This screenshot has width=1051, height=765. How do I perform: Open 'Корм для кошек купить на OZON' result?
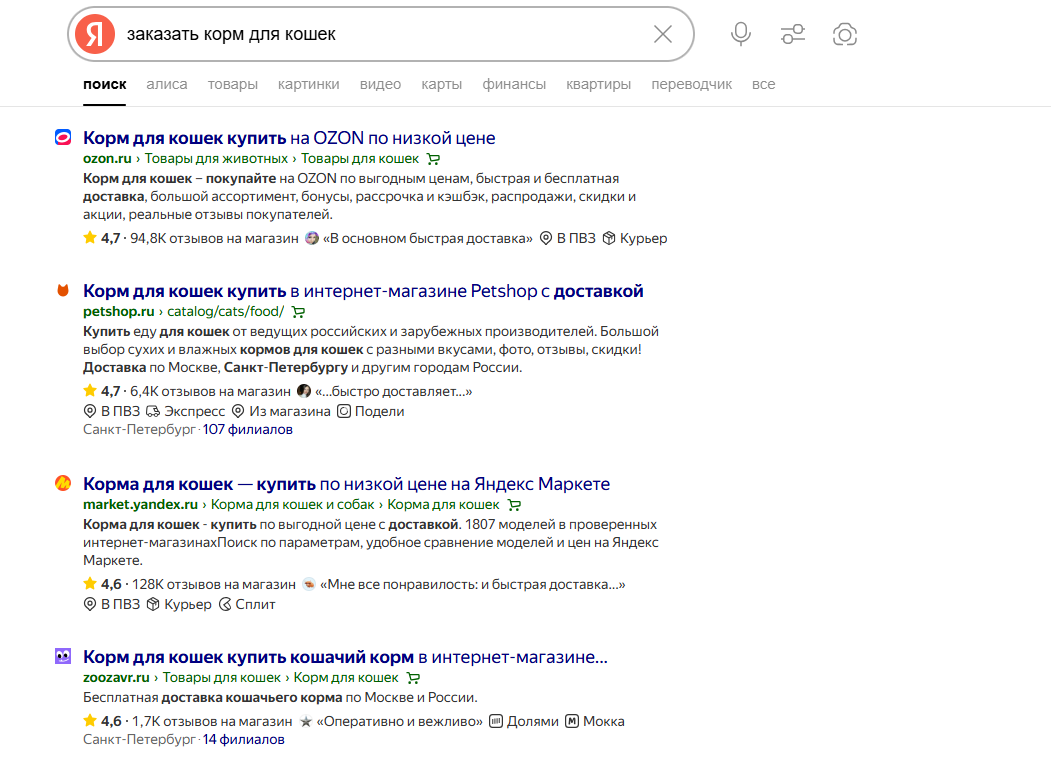(x=289, y=138)
